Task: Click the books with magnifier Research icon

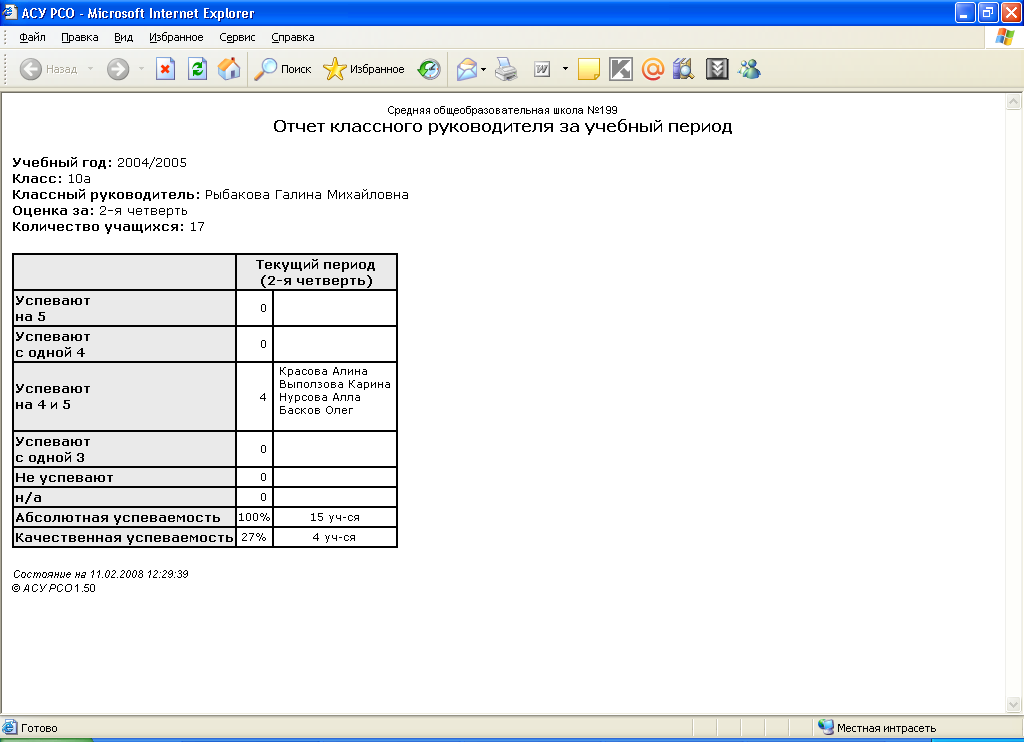Action: pyautogui.click(x=684, y=69)
